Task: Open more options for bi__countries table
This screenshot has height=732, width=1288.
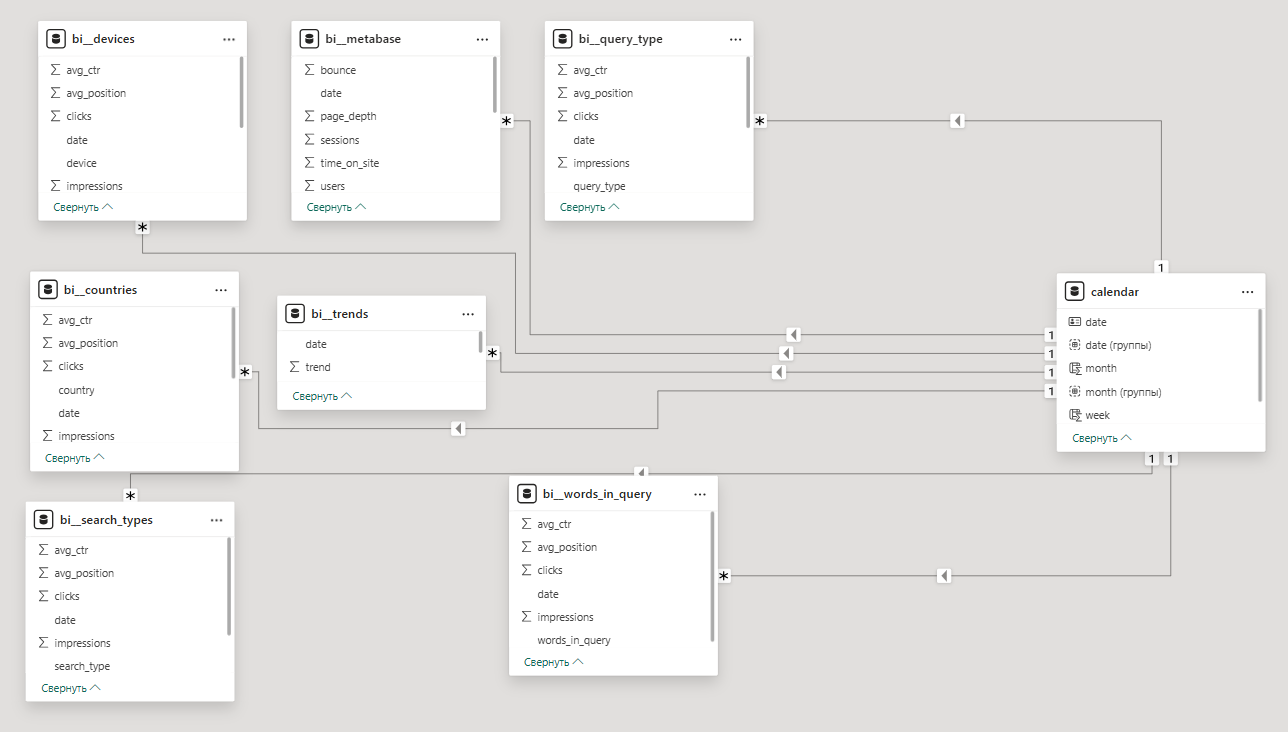Action: click(x=221, y=290)
